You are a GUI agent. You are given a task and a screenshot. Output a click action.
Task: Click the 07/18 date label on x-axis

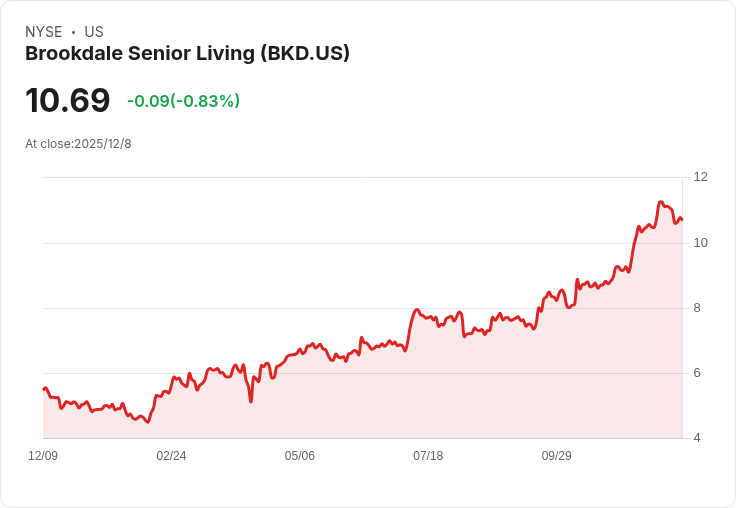(x=428, y=456)
